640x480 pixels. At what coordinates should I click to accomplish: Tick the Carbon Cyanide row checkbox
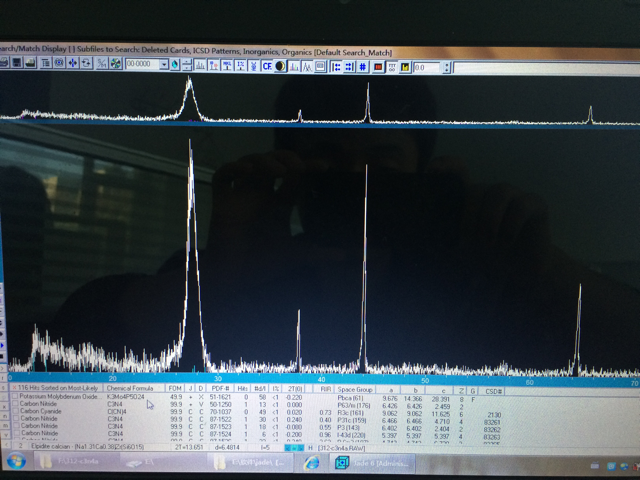pyautogui.click(x=16, y=411)
